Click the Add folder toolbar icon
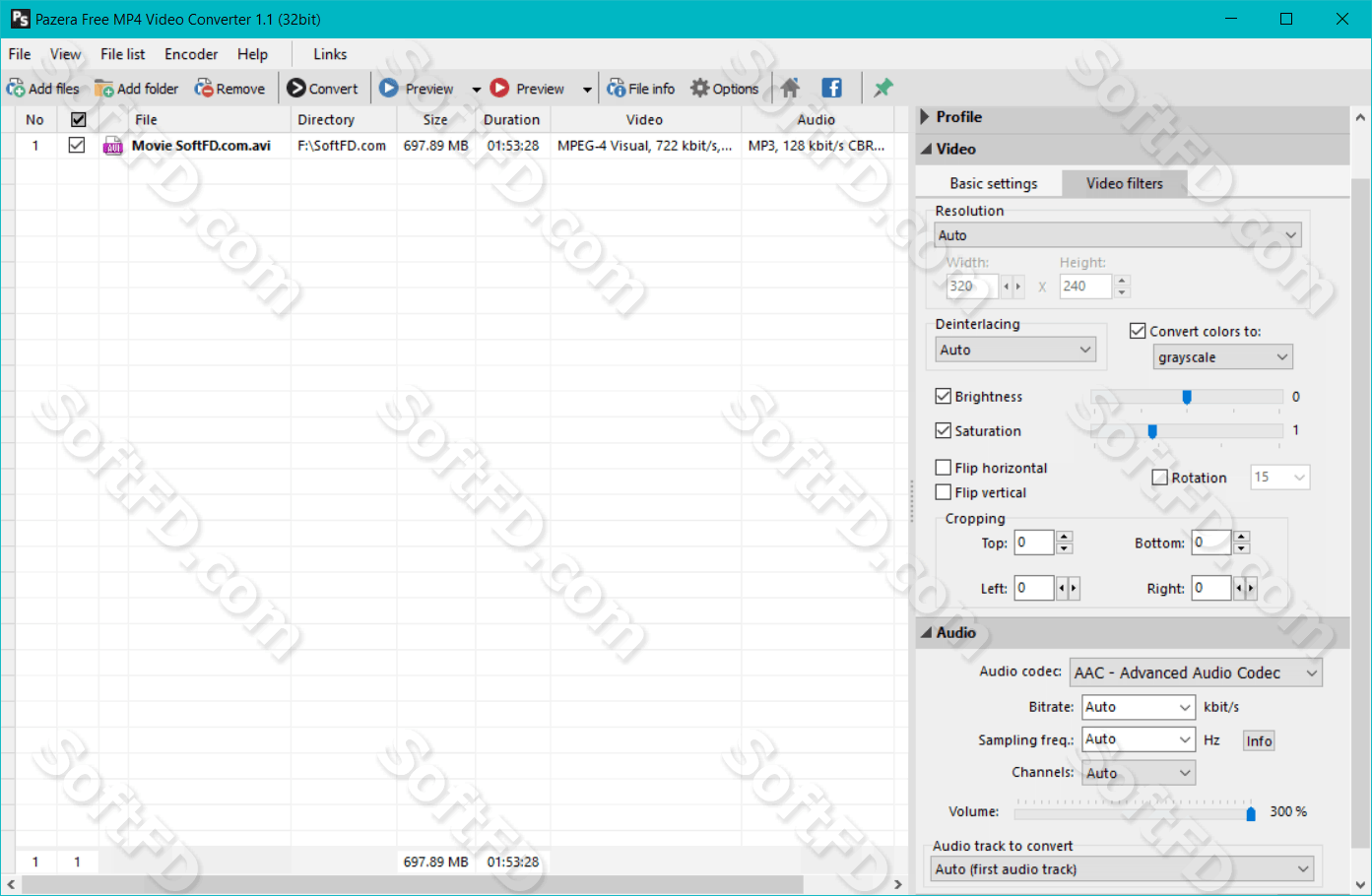1372x896 pixels. point(103,89)
